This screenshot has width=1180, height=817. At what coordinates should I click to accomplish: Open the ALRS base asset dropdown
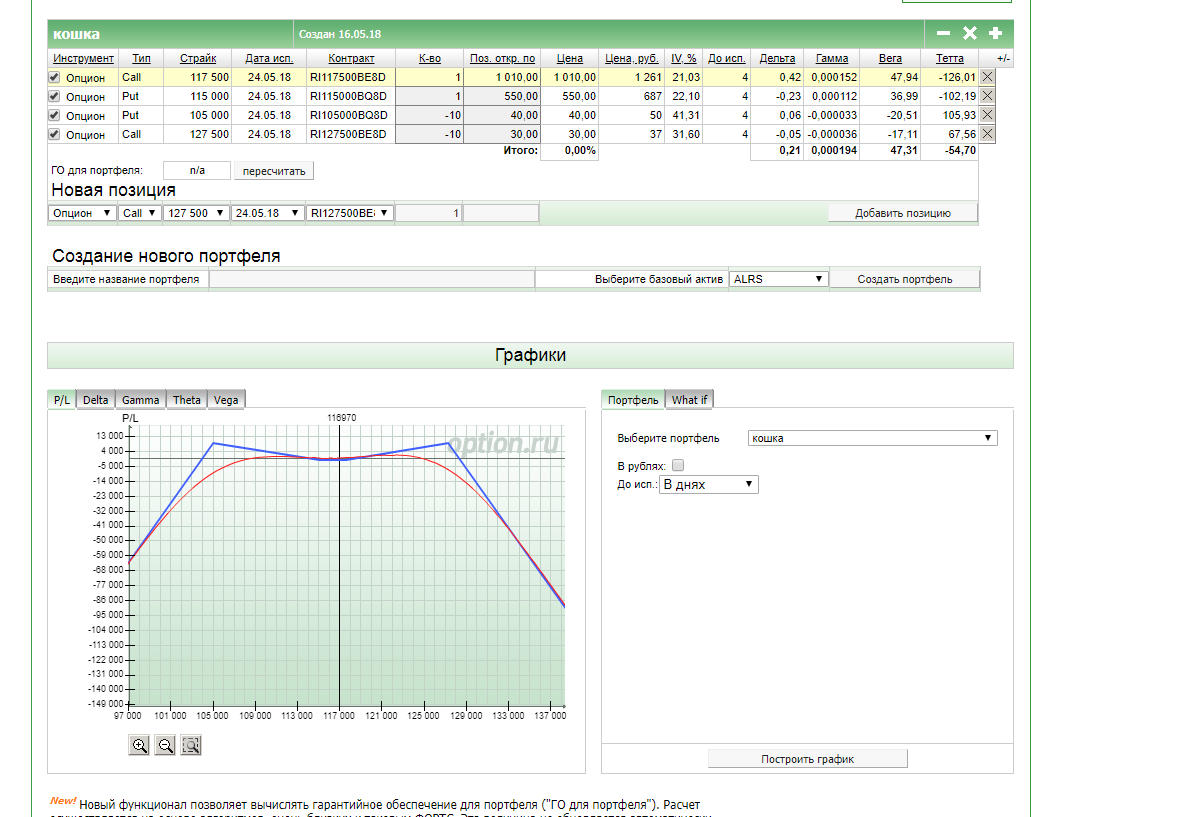point(778,279)
